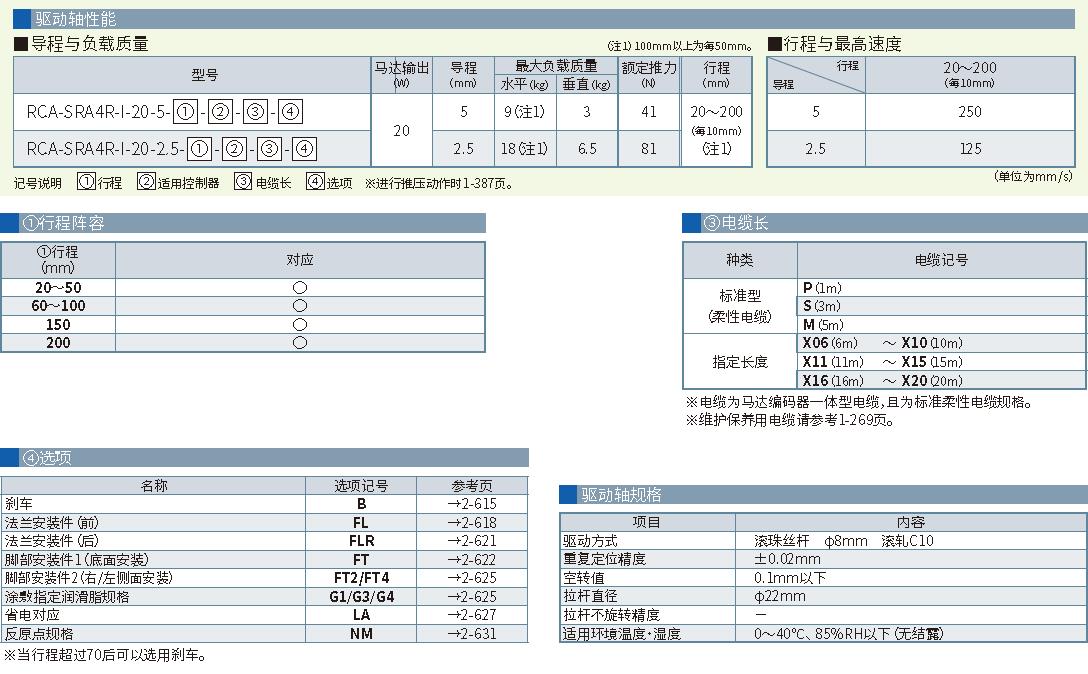The image size is (1088, 674).
Task: Click the brake note about stroke over 70
Action: [105, 655]
